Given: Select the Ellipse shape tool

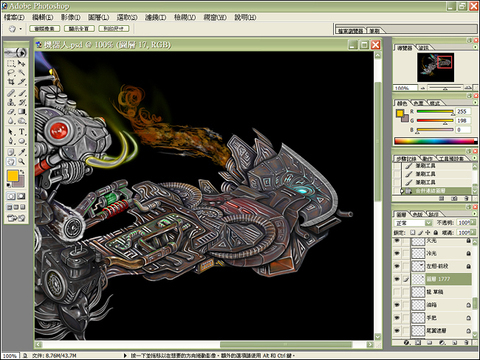Looking at the screenshot, I should click(x=22, y=141).
